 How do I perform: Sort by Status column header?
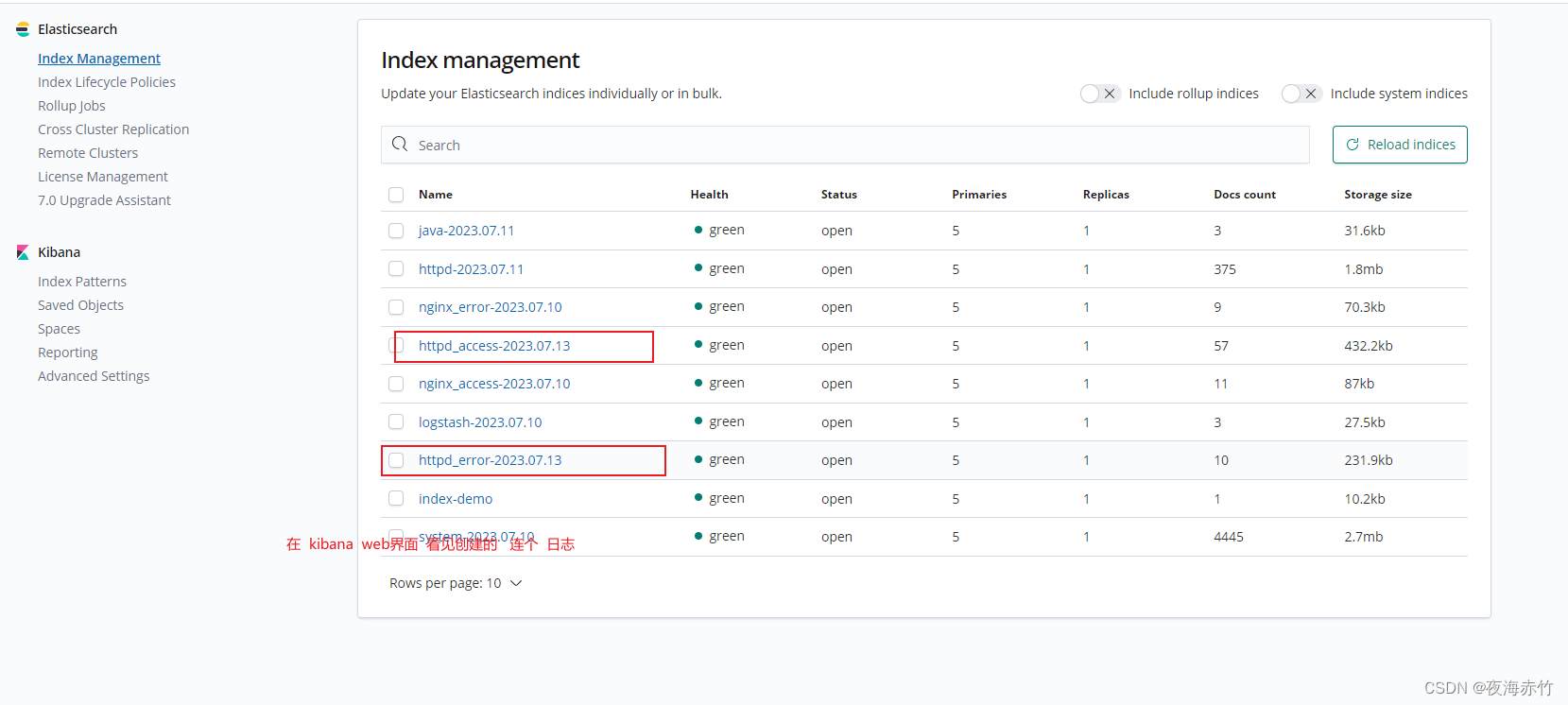click(839, 195)
